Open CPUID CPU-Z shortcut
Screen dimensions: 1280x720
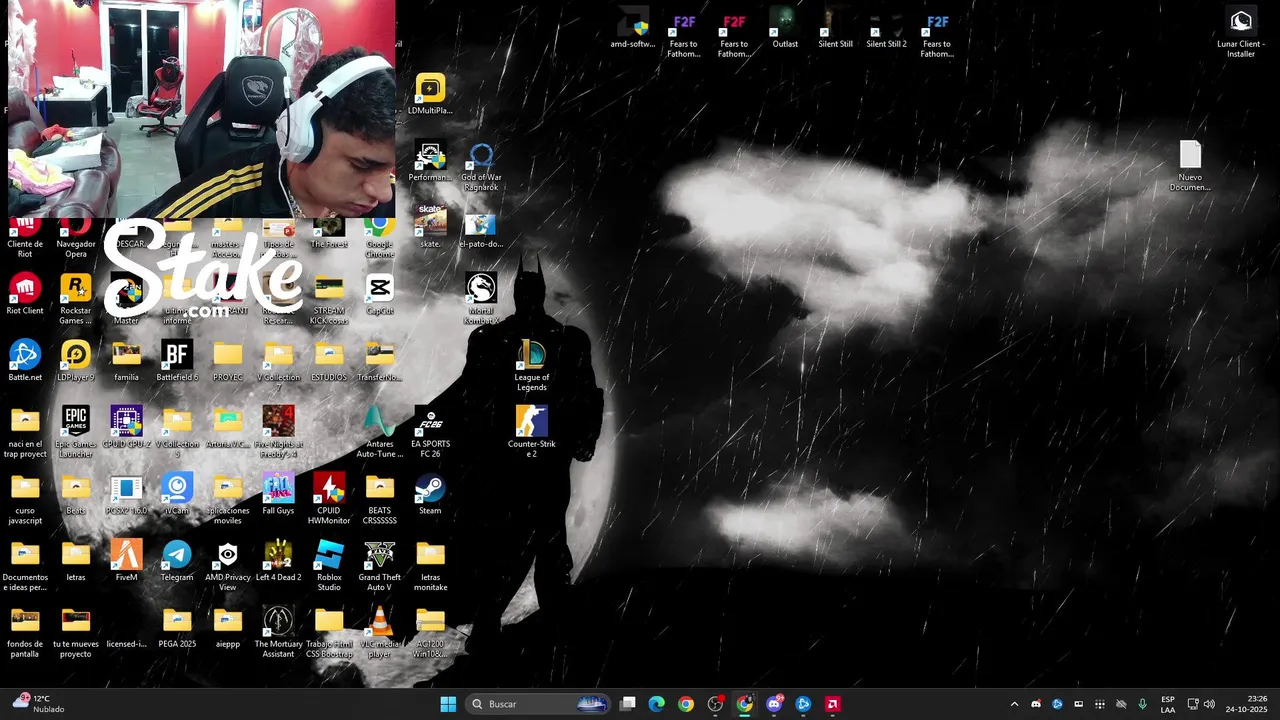coord(126,428)
